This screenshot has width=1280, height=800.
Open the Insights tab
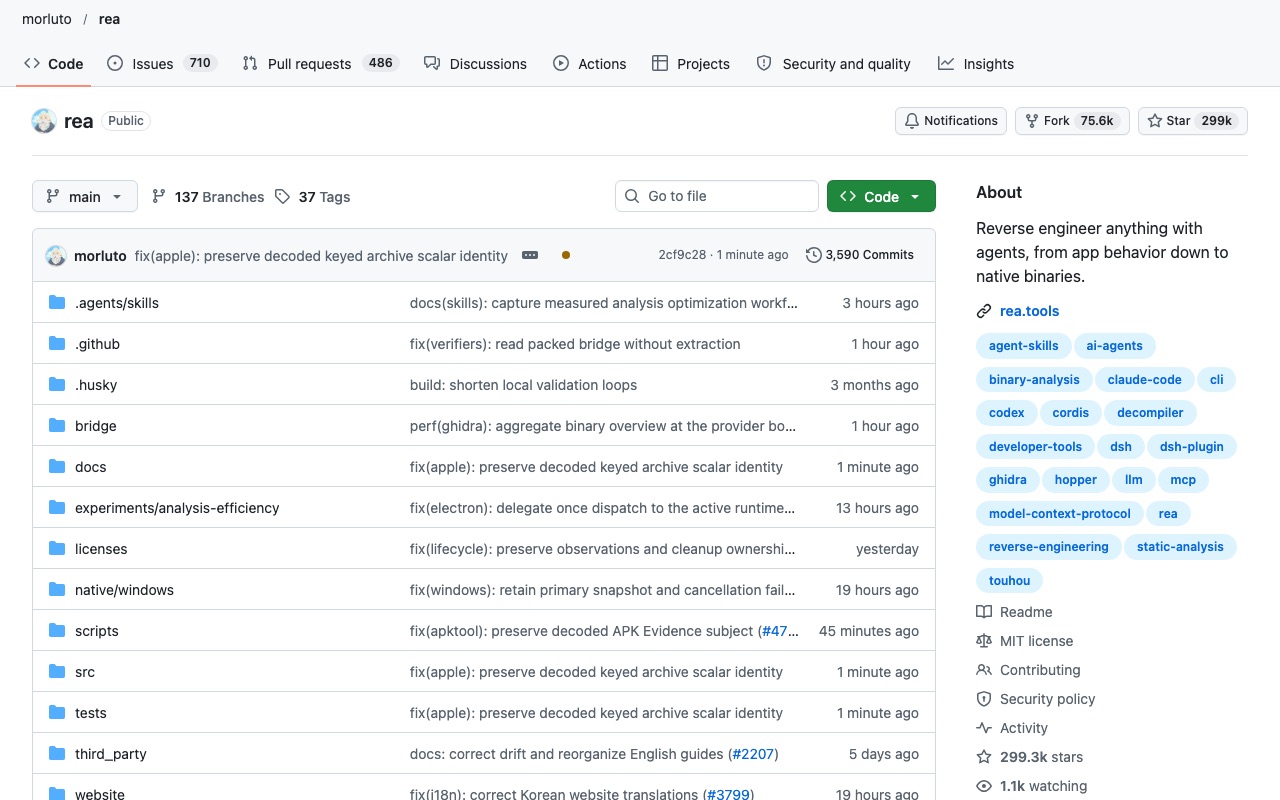[x=976, y=63]
